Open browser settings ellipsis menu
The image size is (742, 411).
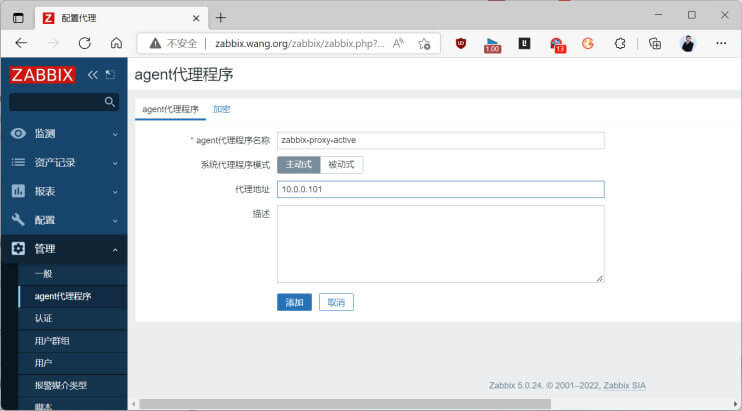point(721,44)
